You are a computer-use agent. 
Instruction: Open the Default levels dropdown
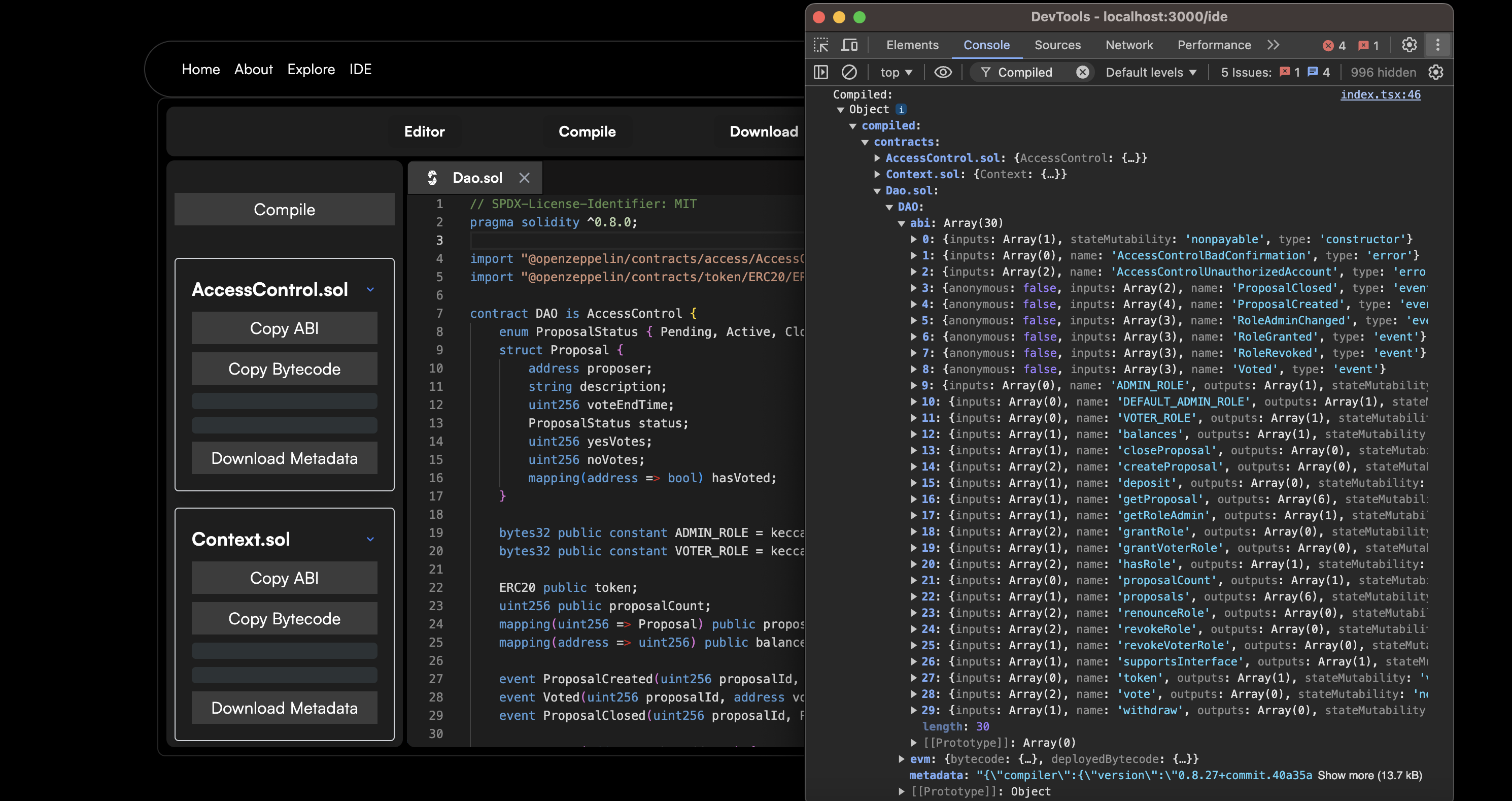tap(1150, 72)
